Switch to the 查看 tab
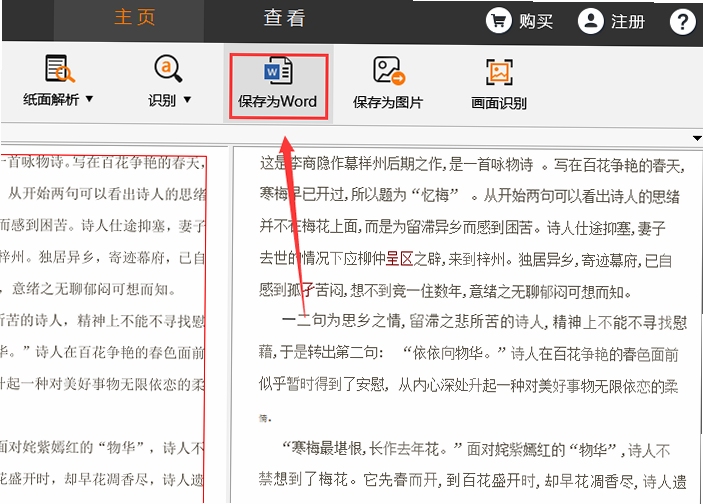This screenshot has height=504, width=703. click(284, 18)
